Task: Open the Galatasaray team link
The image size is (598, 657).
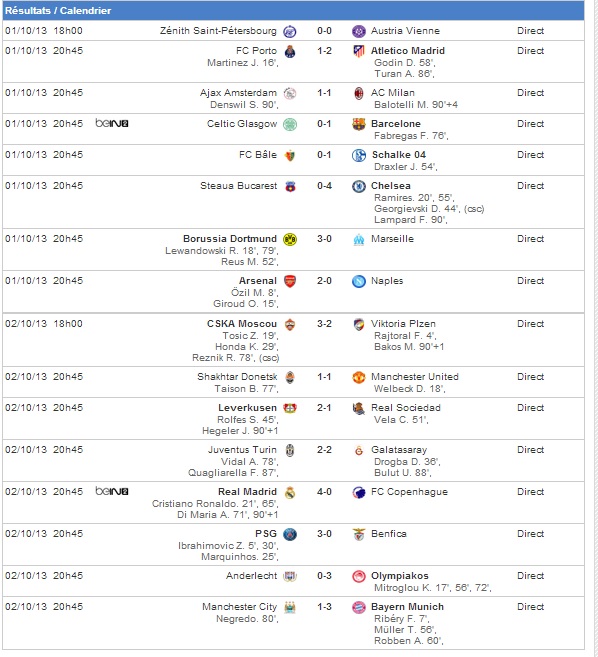Action: (399, 450)
